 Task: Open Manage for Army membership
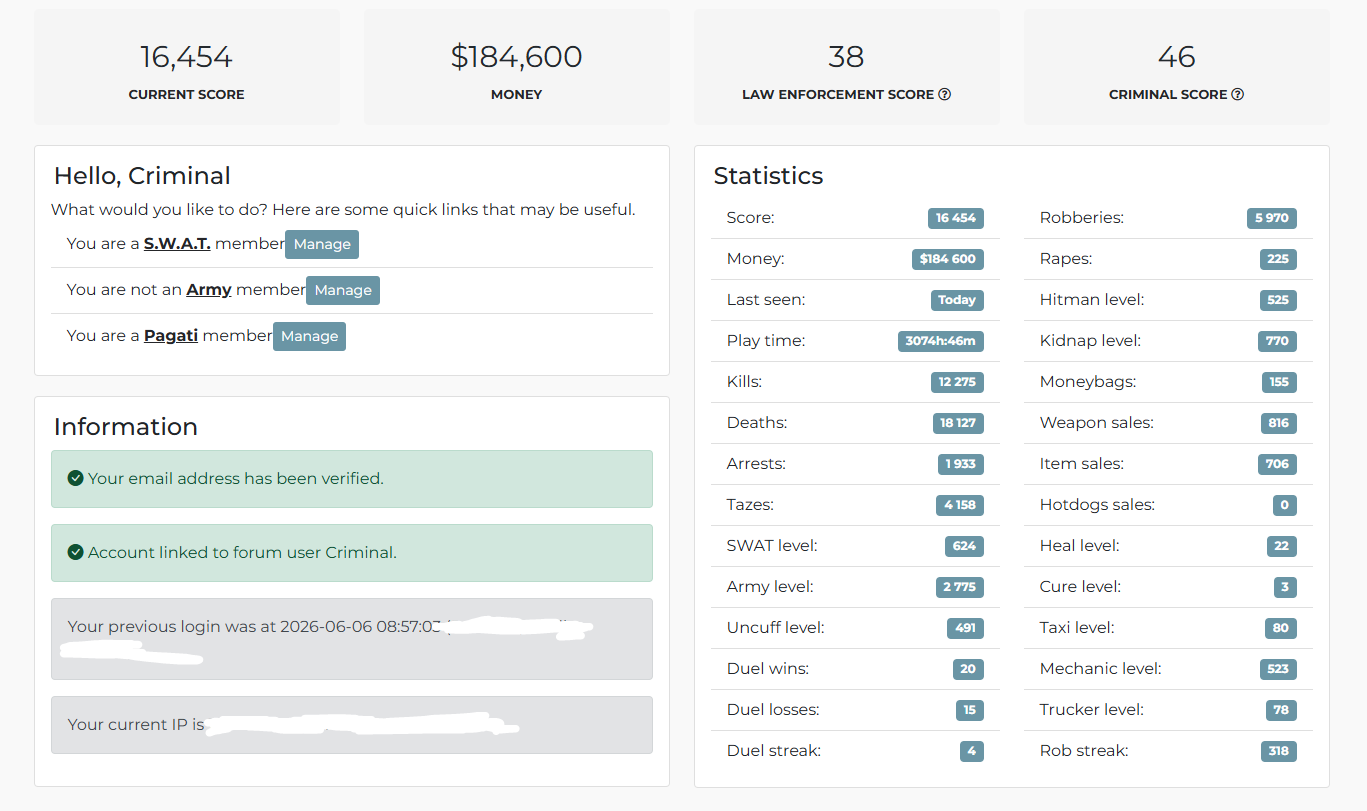(x=343, y=290)
